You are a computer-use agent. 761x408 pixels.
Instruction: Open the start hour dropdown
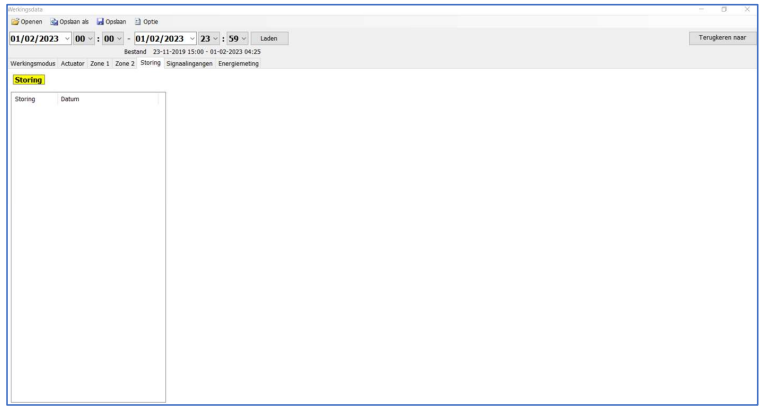tap(91, 39)
